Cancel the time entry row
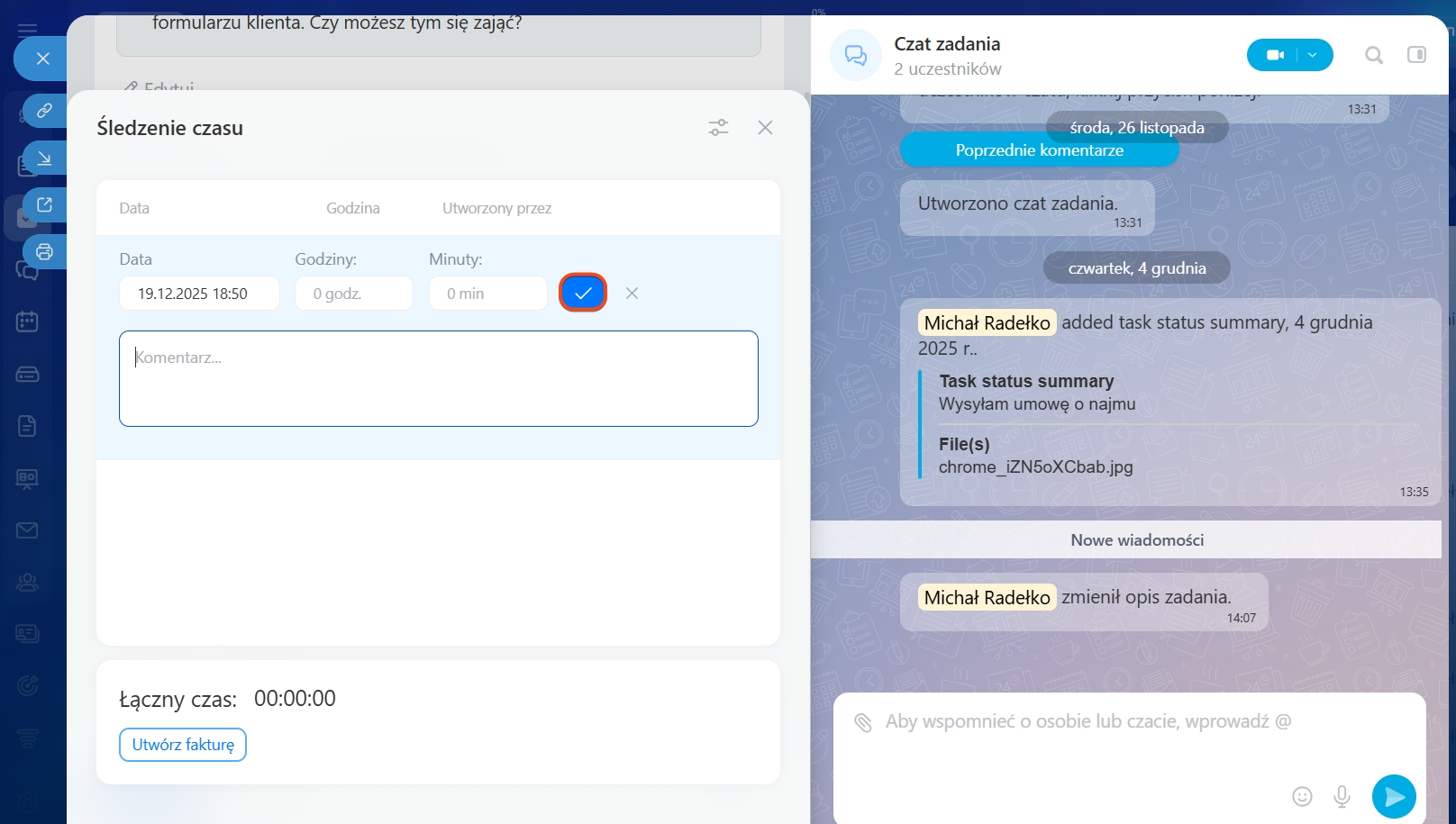This screenshot has height=824, width=1456. coord(632,293)
